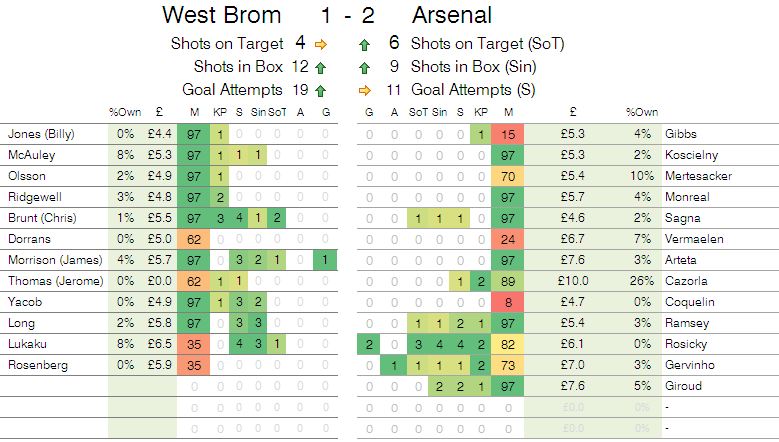The width and height of the screenshot is (779, 442).
Task: Click Rosicky's green 2 goals cell
Action: coord(369,343)
